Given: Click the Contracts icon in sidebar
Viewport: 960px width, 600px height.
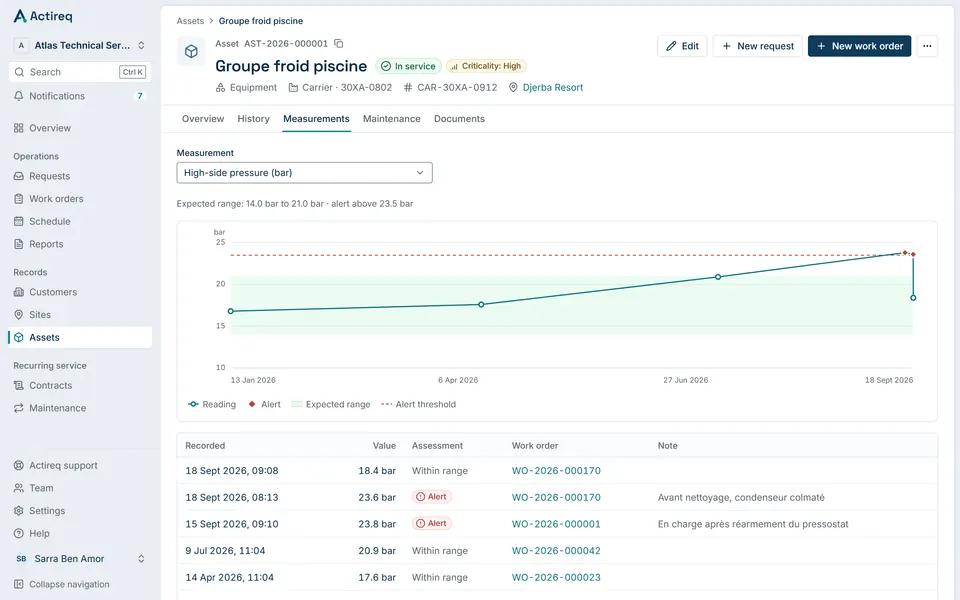Looking at the screenshot, I should pyautogui.click(x=19, y=386).
